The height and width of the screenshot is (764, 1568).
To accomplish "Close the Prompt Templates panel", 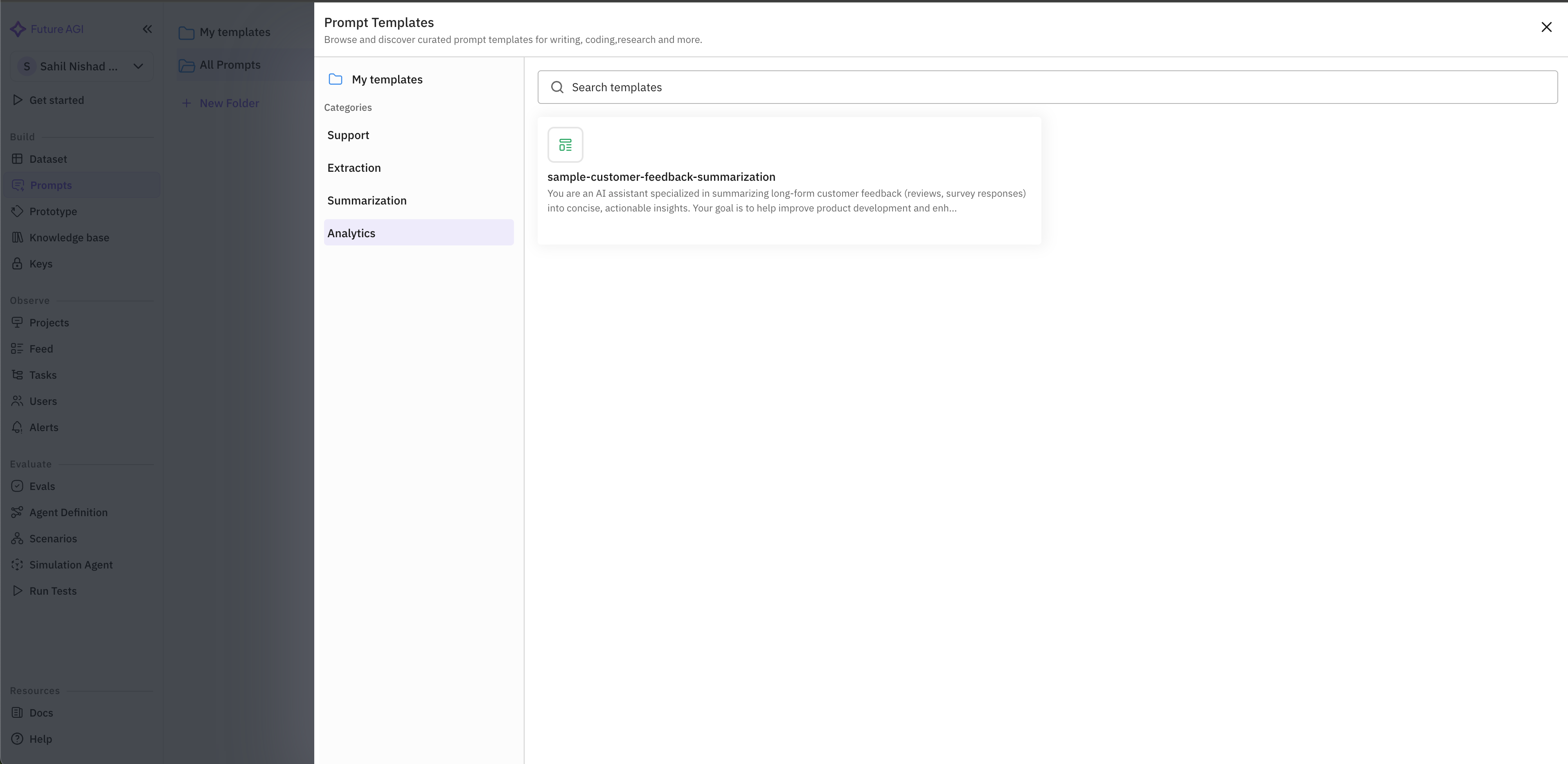I will click(1546, 27).
